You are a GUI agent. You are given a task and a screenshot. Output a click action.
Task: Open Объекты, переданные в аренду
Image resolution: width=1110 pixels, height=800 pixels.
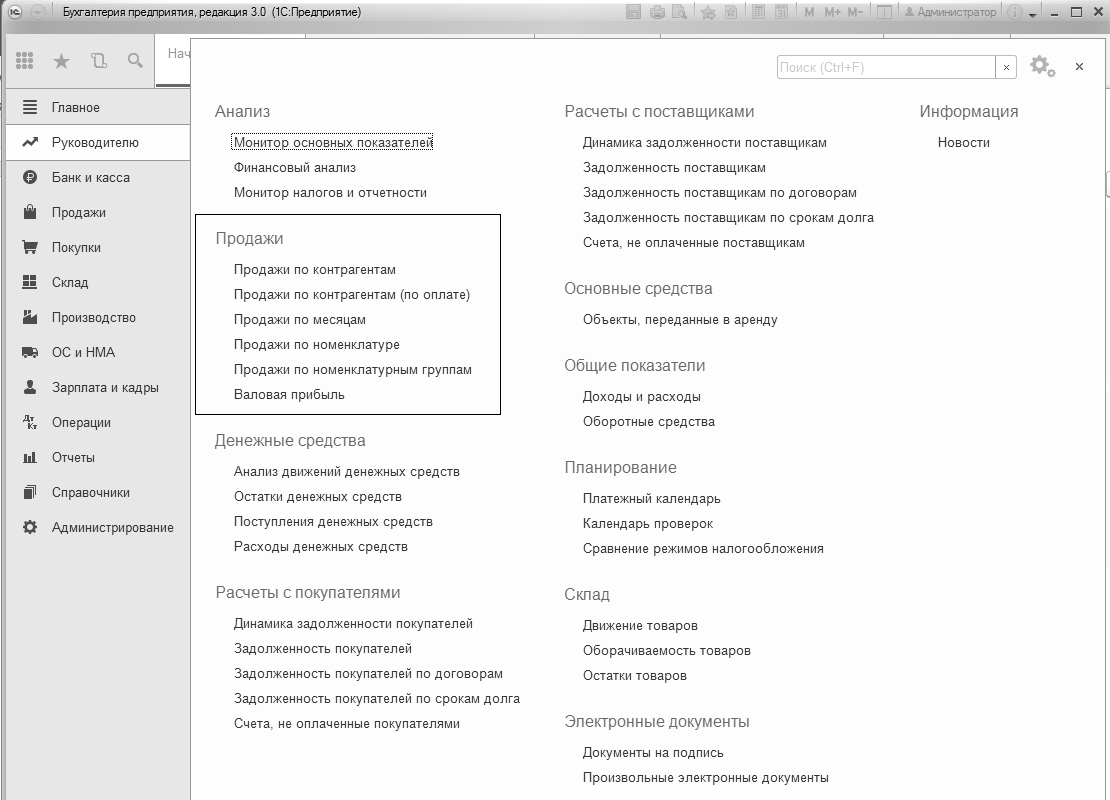click(680, 320)
